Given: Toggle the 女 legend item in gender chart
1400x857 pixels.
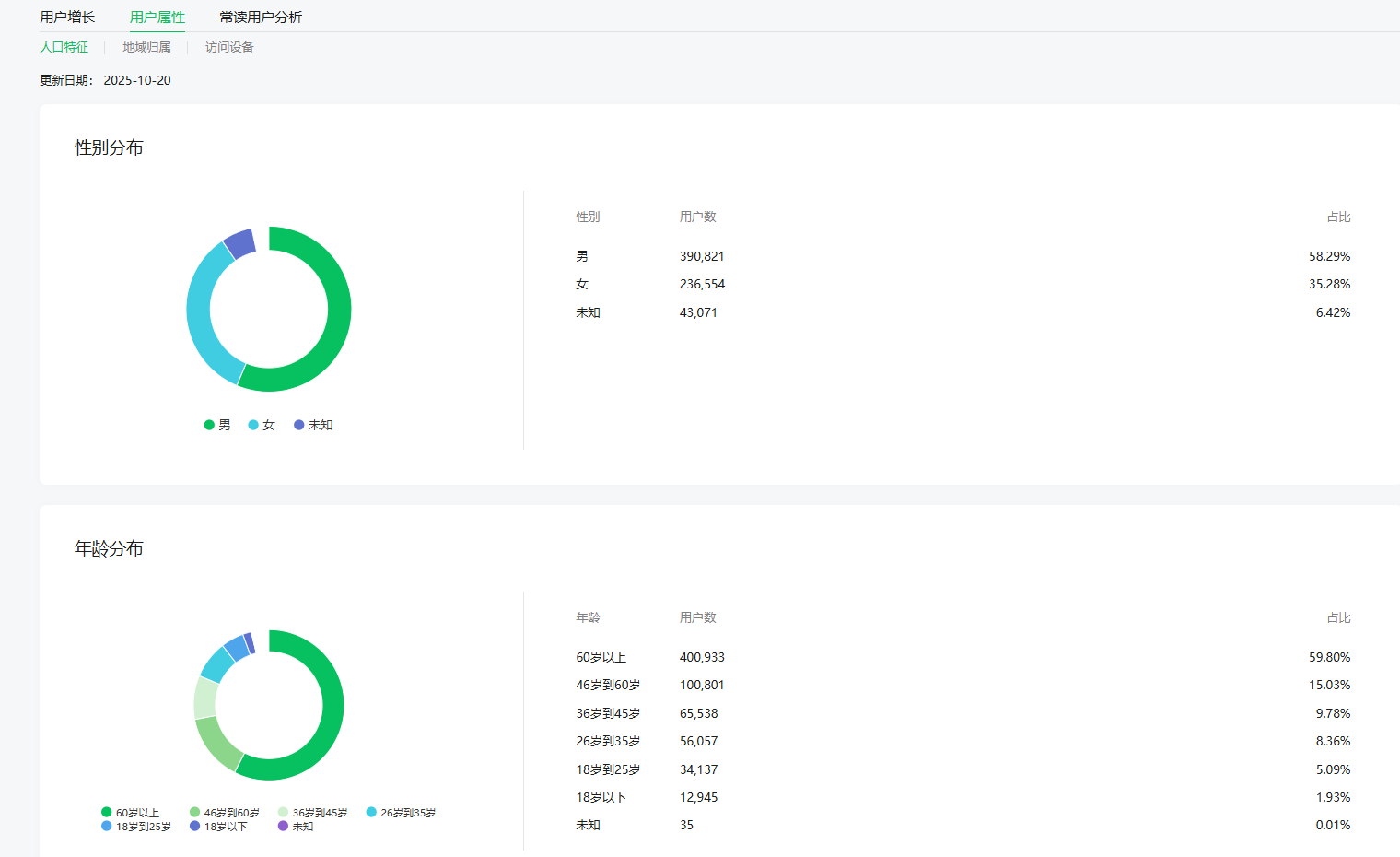Looking at the screenshot, I should pyautogui.click(x=262, y=425).
